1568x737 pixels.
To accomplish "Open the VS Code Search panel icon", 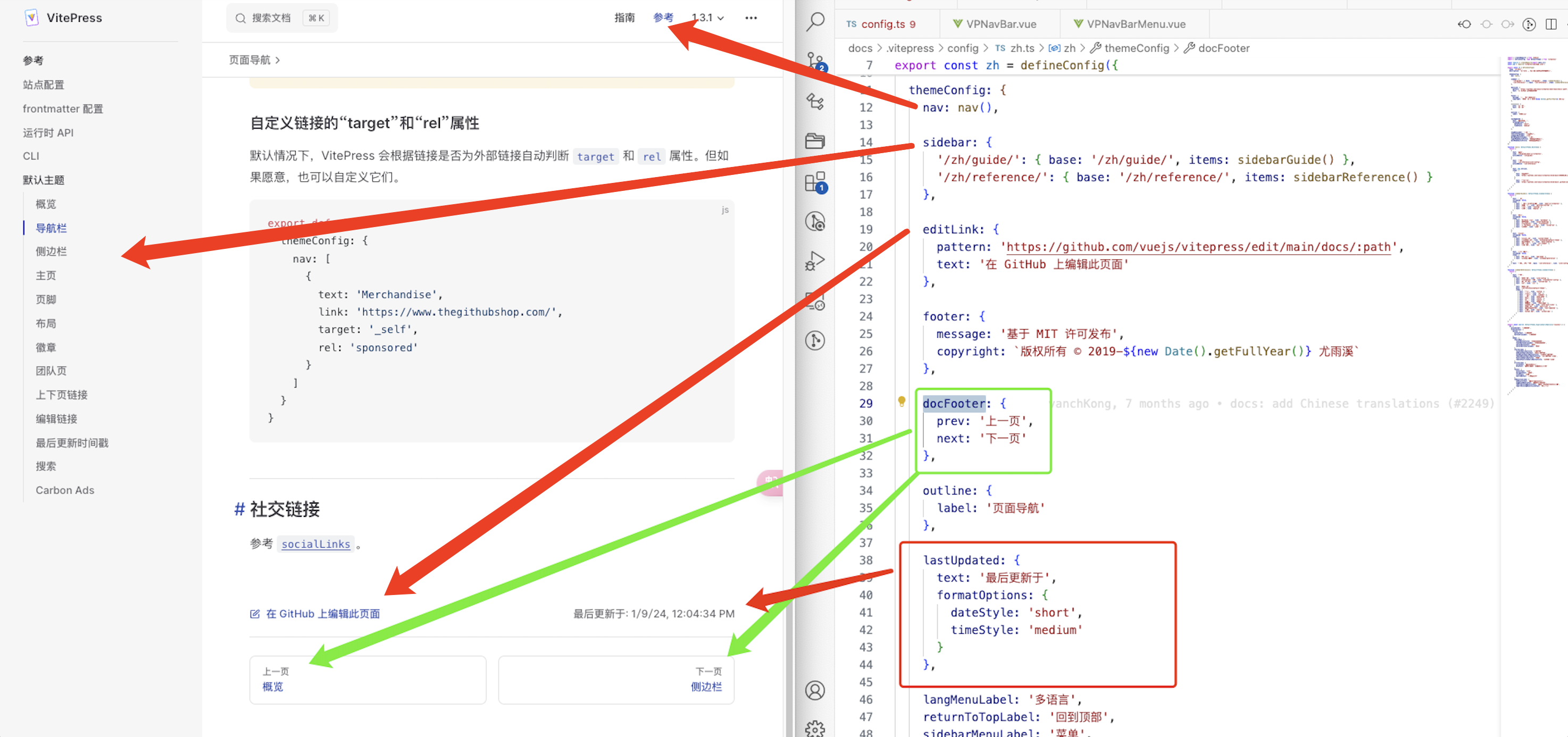I will [815, 22].
